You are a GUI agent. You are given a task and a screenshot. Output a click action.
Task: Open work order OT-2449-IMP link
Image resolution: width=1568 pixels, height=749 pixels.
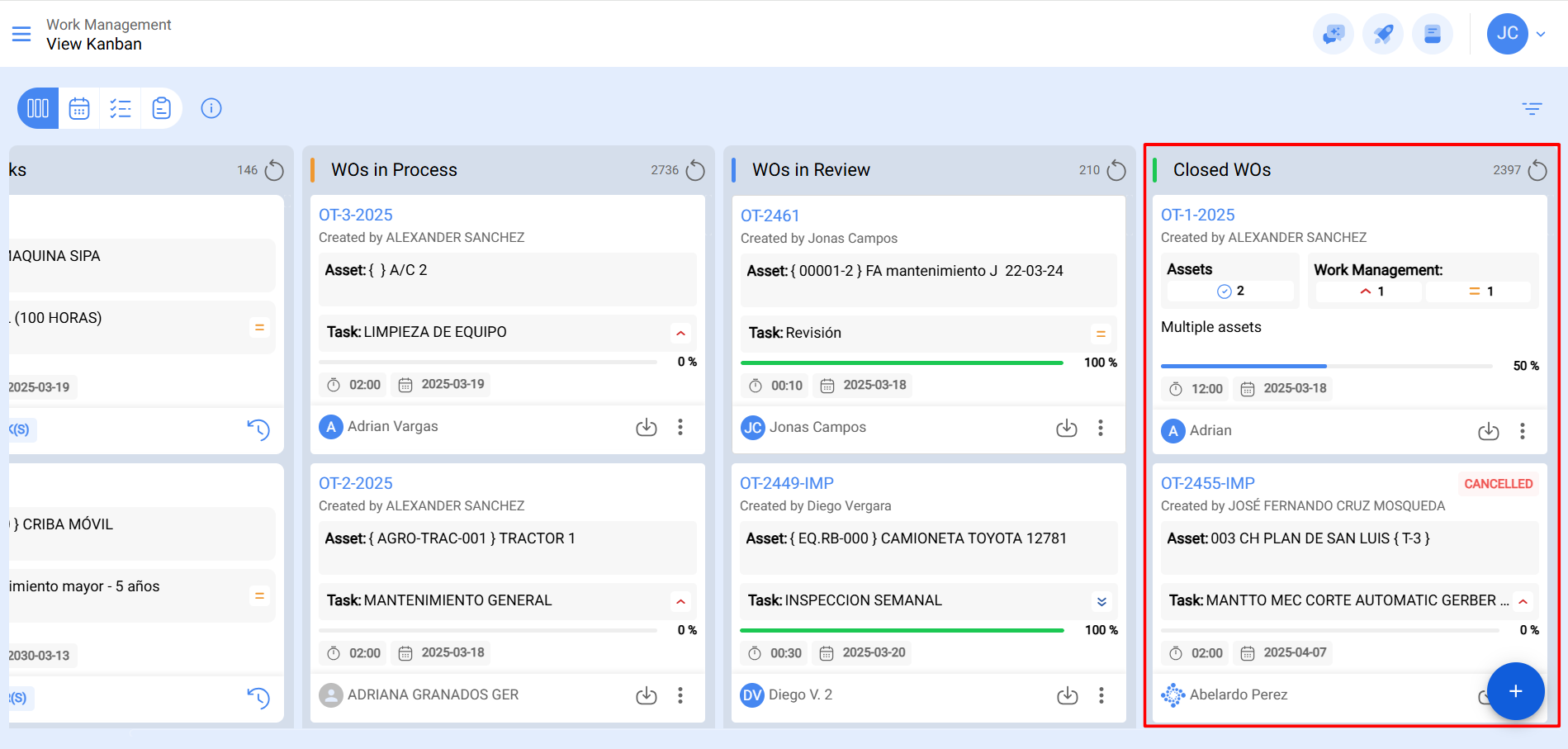(x=787, y=483)
